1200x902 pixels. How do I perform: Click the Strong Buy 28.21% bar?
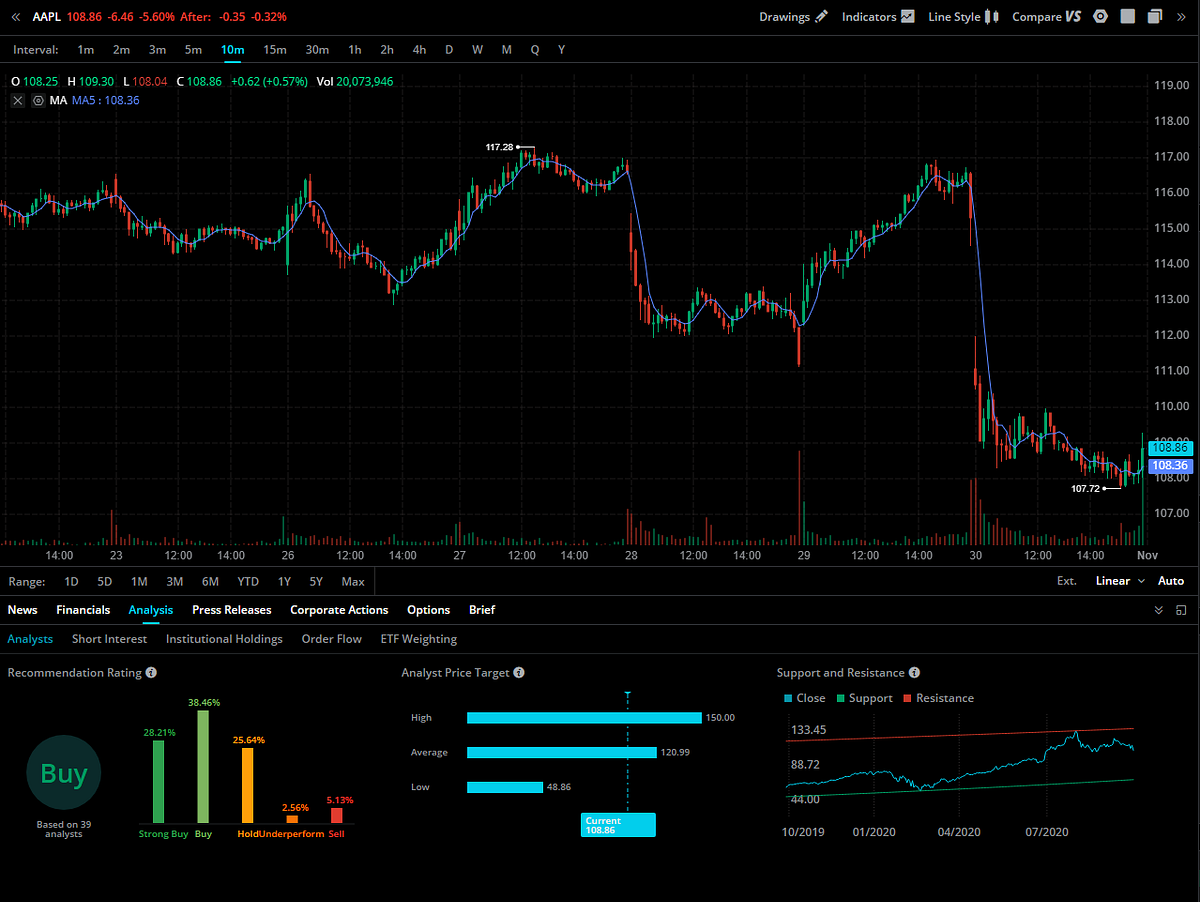point(158,782)
